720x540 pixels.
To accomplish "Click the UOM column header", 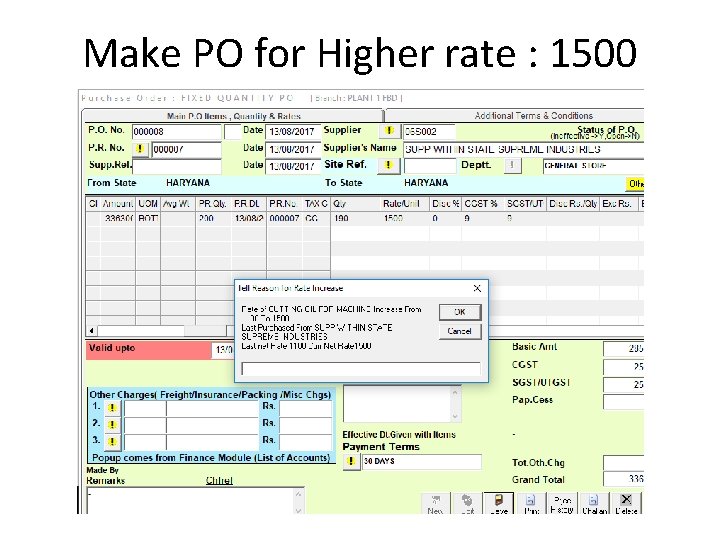I will 148,203.
